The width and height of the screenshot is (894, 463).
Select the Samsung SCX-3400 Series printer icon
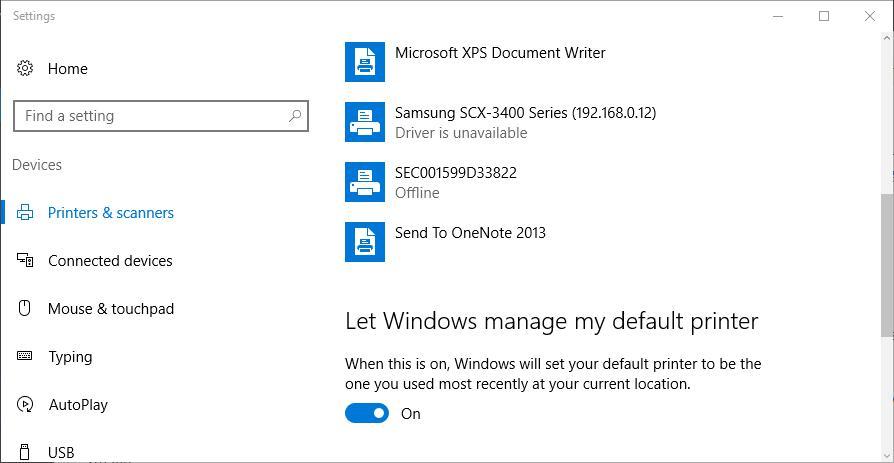(x=365, y=122)
